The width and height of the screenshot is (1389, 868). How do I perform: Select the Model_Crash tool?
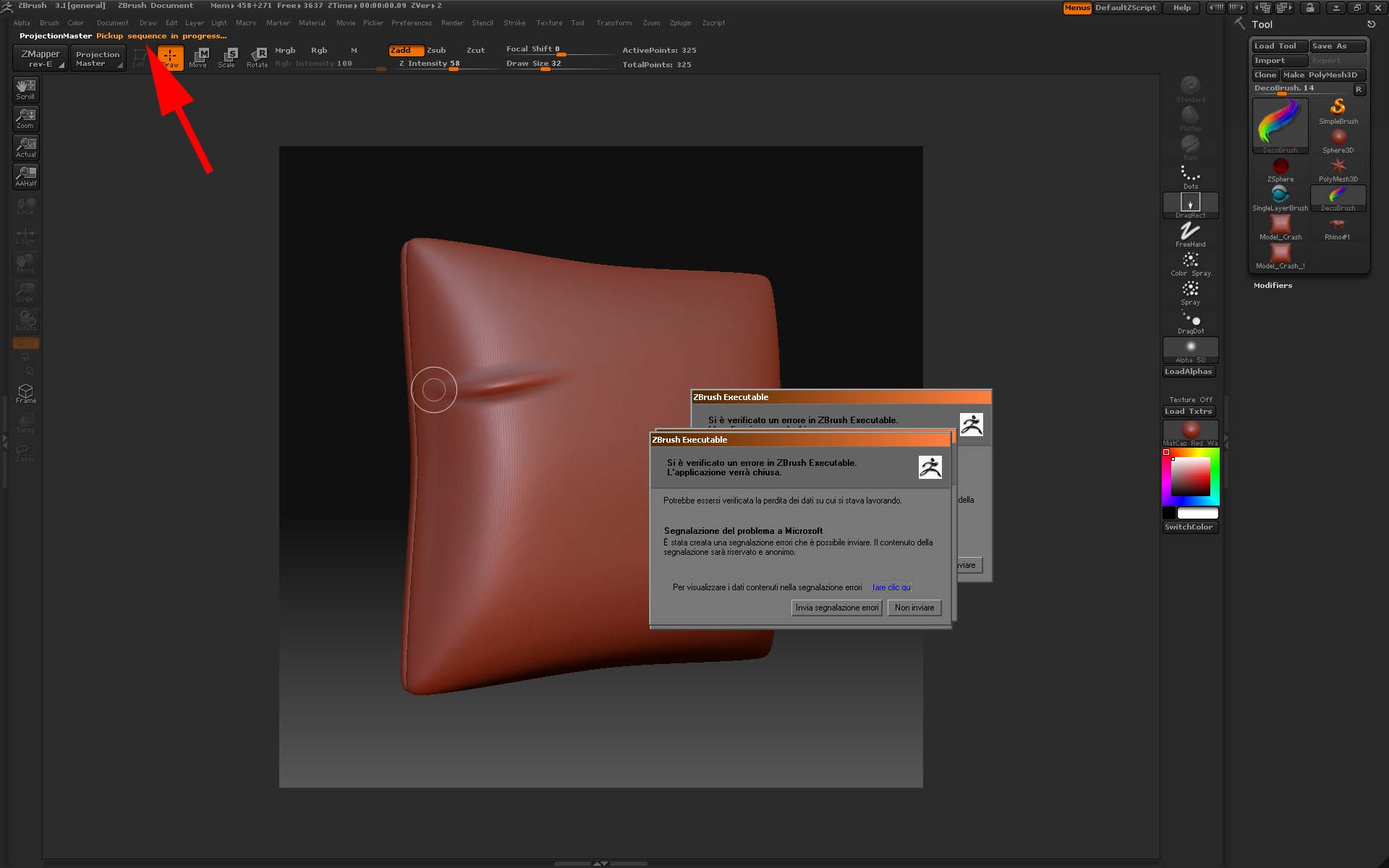(x=1280, y=227)
